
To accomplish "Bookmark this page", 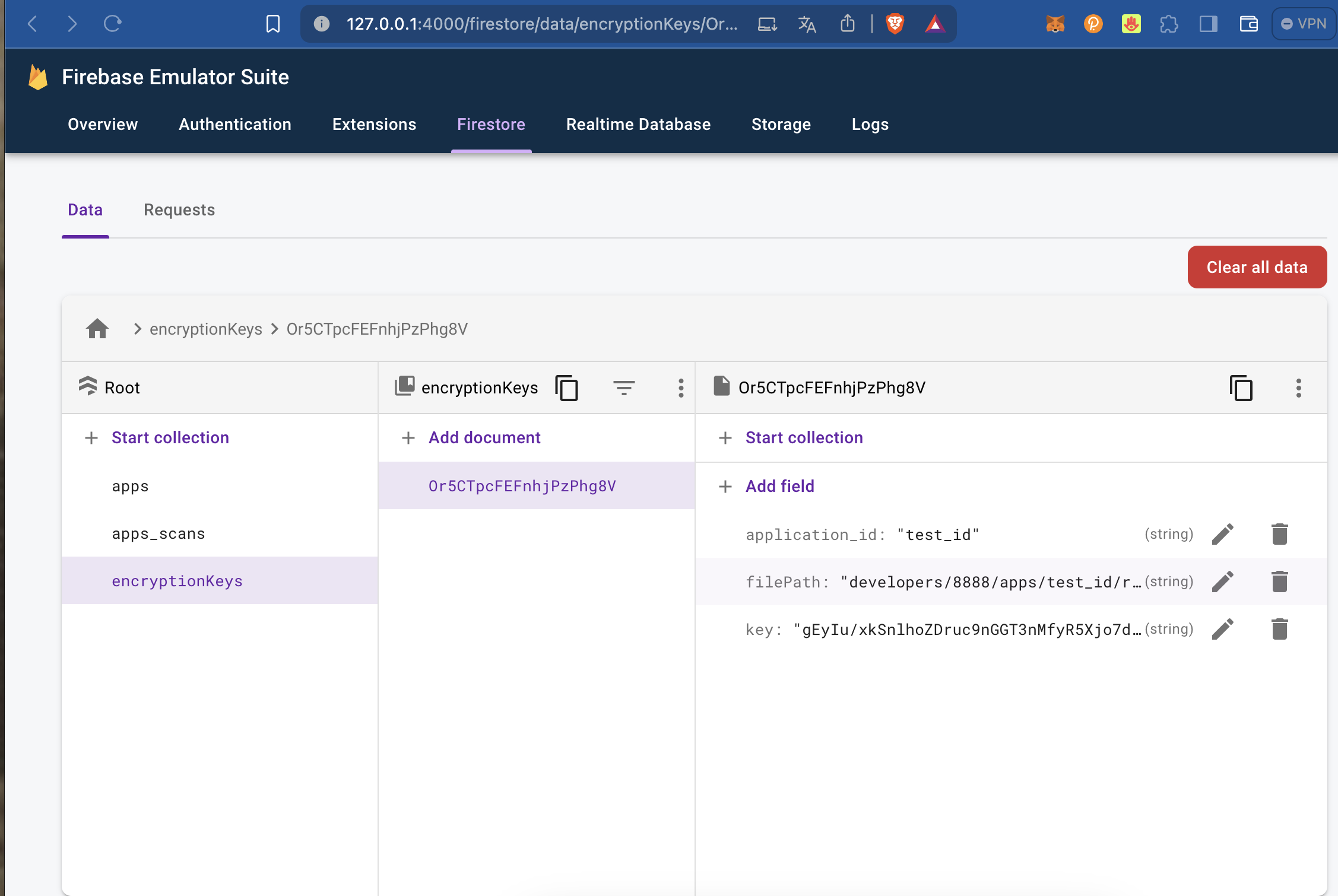I will tap(272, 24).
